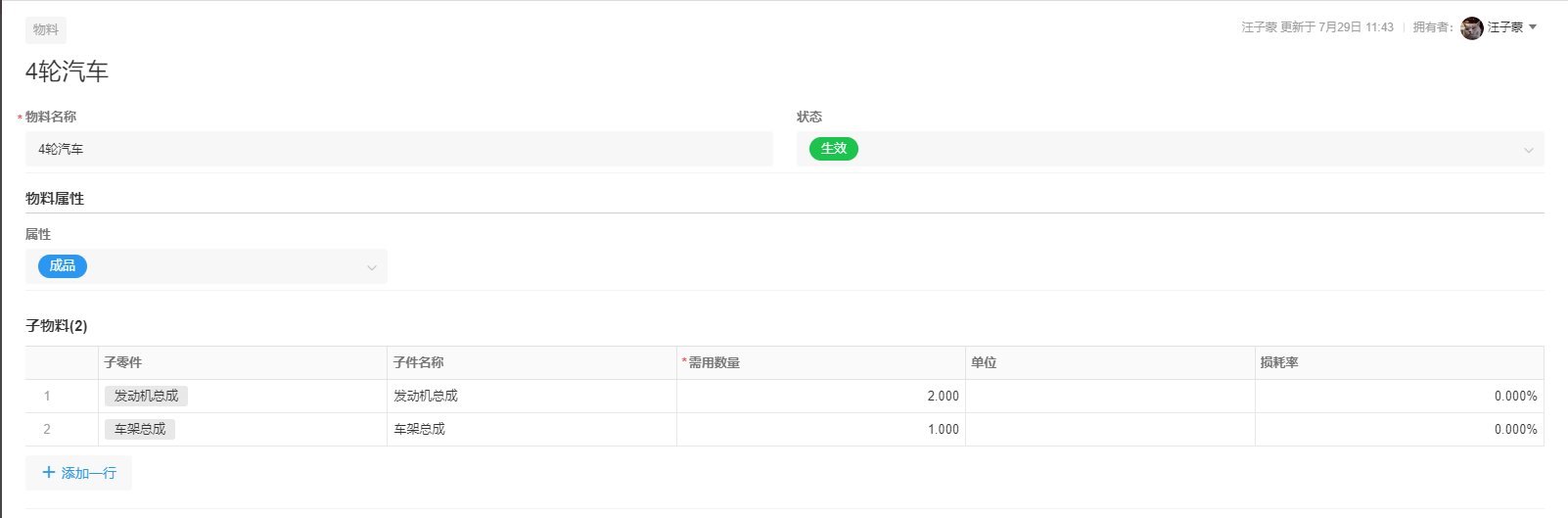The width and height of the screenshot is (1568, 518).
Task: Click the 子件名称 cell 车架总成
Action: 420,429
